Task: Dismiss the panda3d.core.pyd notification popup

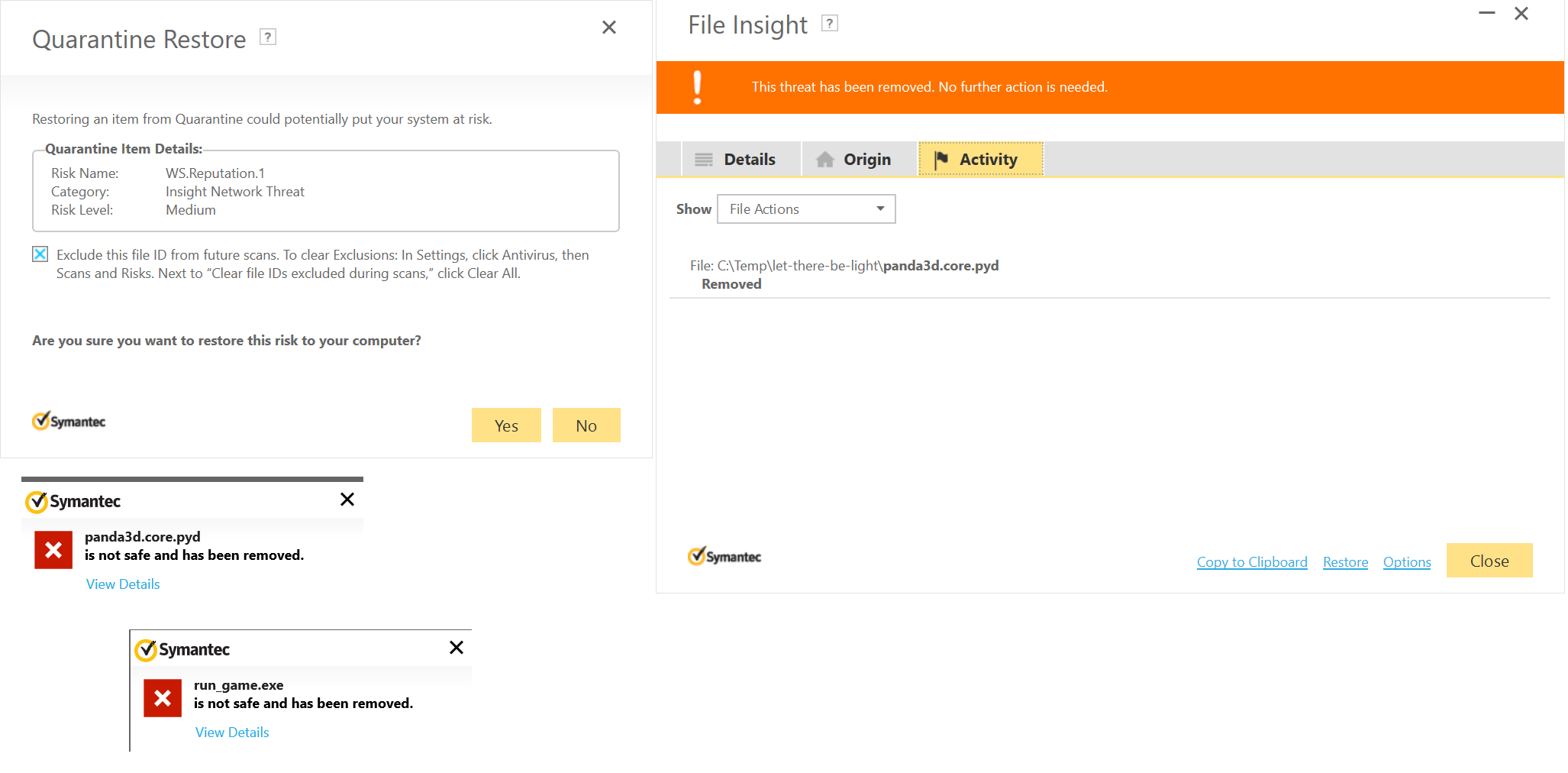Action: 347,500
